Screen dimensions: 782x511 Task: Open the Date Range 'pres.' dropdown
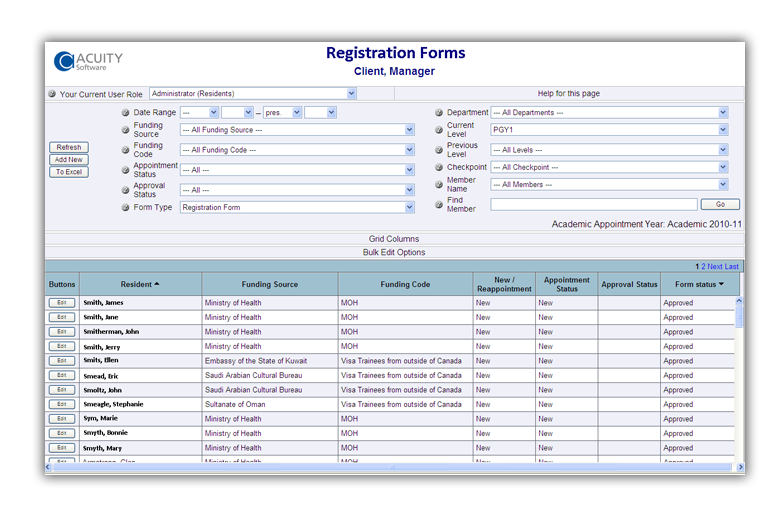(282, 113)
